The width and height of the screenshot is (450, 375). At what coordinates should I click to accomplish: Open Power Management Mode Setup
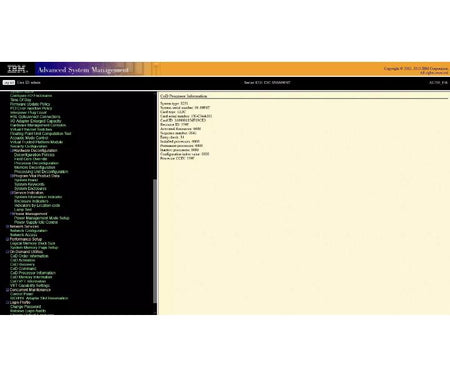pyautogui.click(x=42, y=218)
